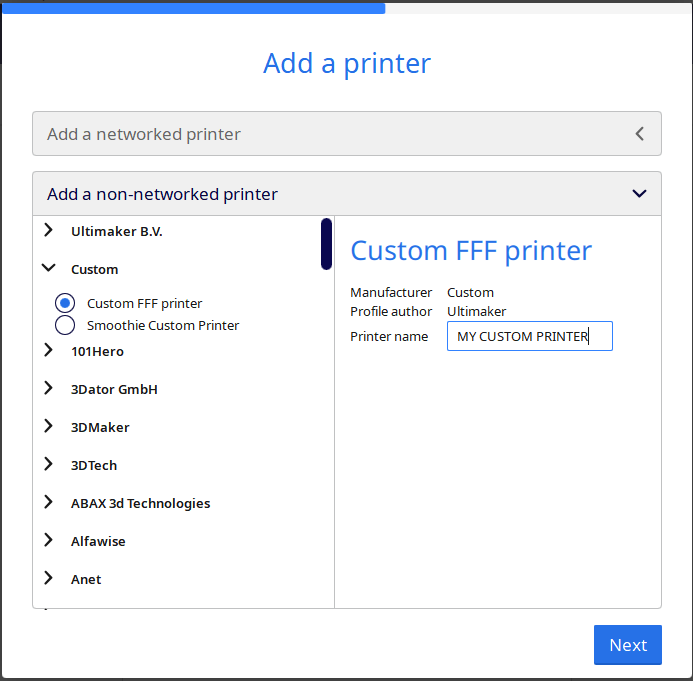Image resolution: width=693 pixels, height=681 pixels.
Task: Select the Custom FFF printer radio button
Action: click(x=65, y=303)
